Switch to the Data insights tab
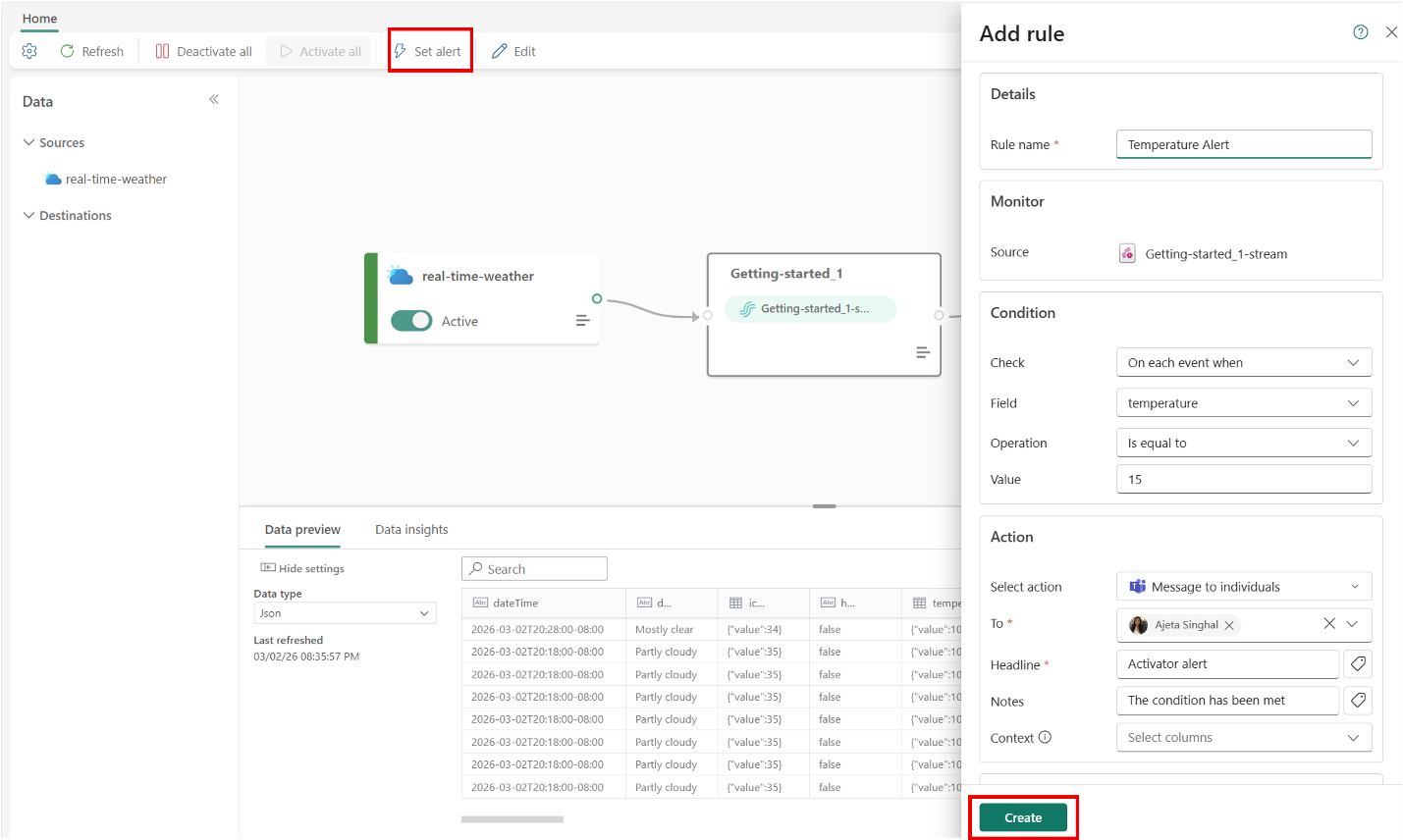 (x=411, y=529)
